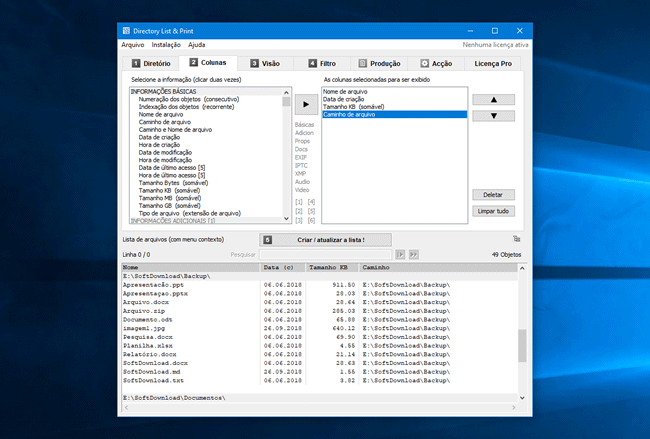Open the Produção tab

[x=379, y=63]
